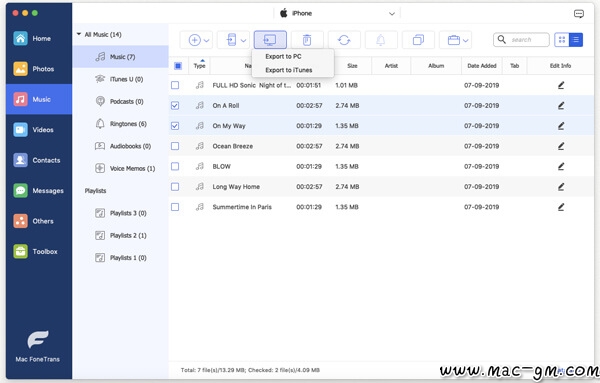Edit info for On A Roll

pyautogui.click(x=561, y=106)
